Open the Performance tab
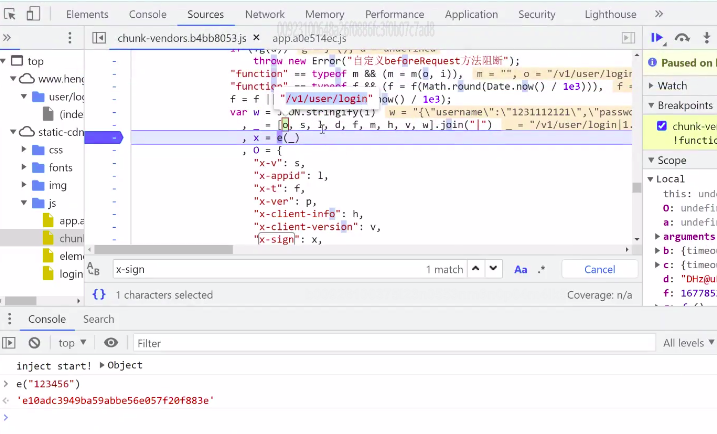Viewport: 717px width, 434px height. (395, 14)
